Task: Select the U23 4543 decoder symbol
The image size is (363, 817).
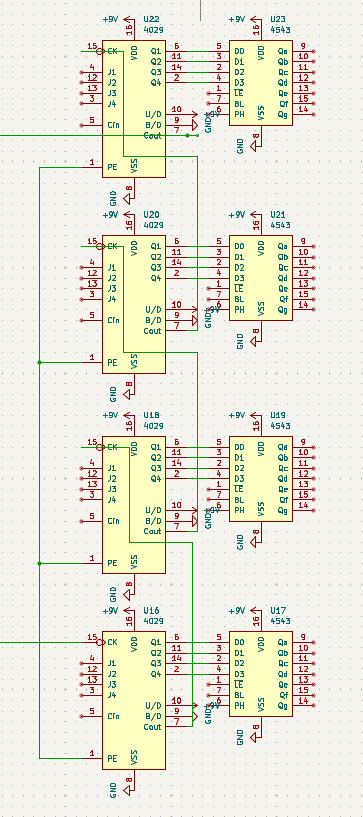Action: (261, 83)
